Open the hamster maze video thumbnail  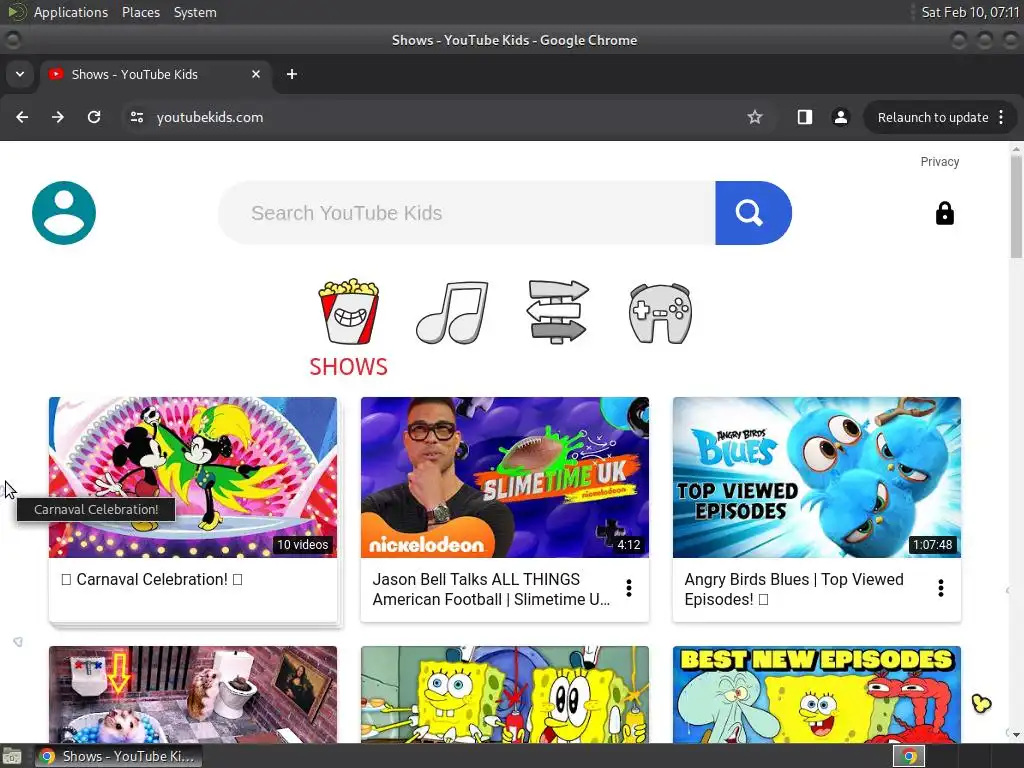[x=193, y=695]
